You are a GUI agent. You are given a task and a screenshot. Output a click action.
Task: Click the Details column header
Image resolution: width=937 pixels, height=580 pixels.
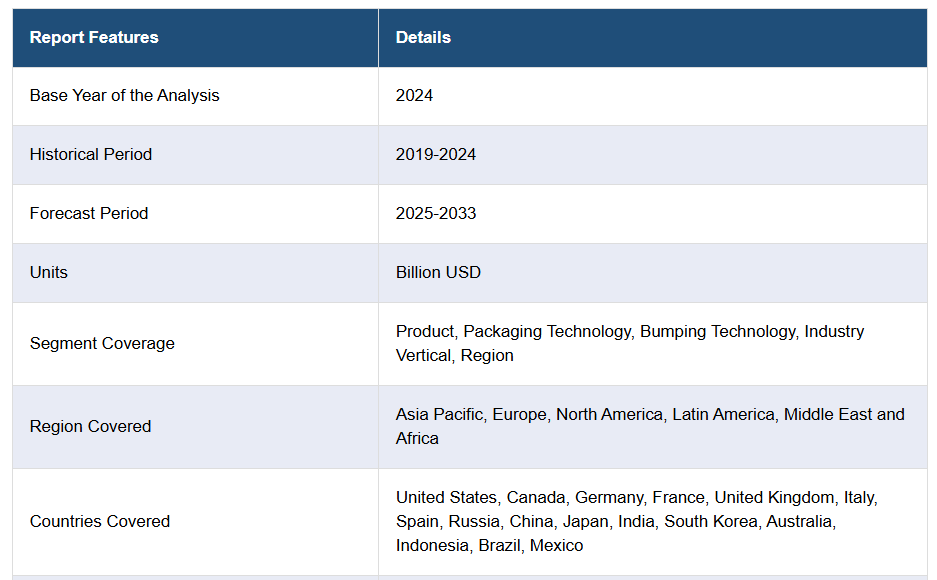(x=423, y=38)
